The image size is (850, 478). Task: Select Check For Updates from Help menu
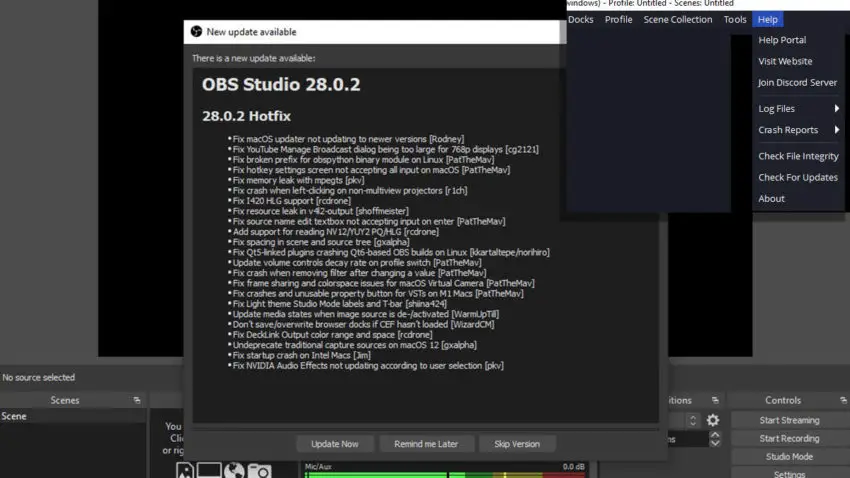(797, 177)
